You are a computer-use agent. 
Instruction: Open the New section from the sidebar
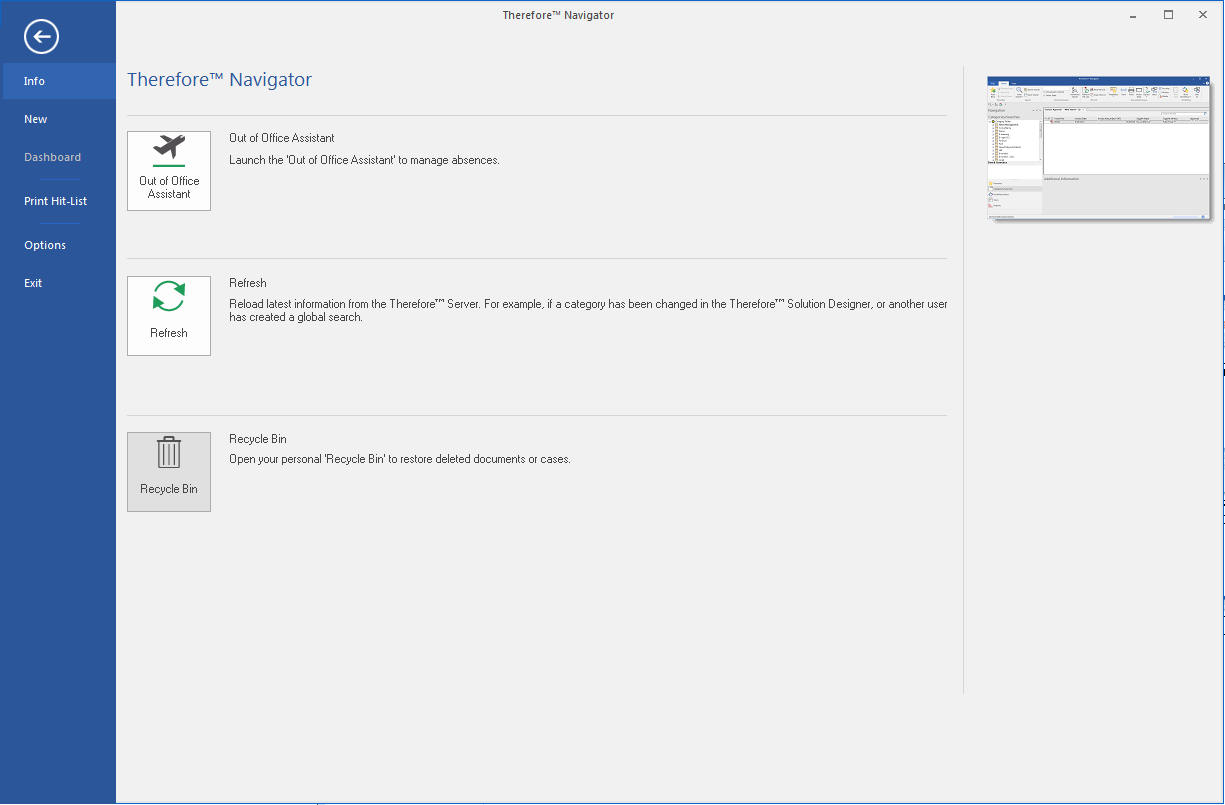click(x=35, y=118)
